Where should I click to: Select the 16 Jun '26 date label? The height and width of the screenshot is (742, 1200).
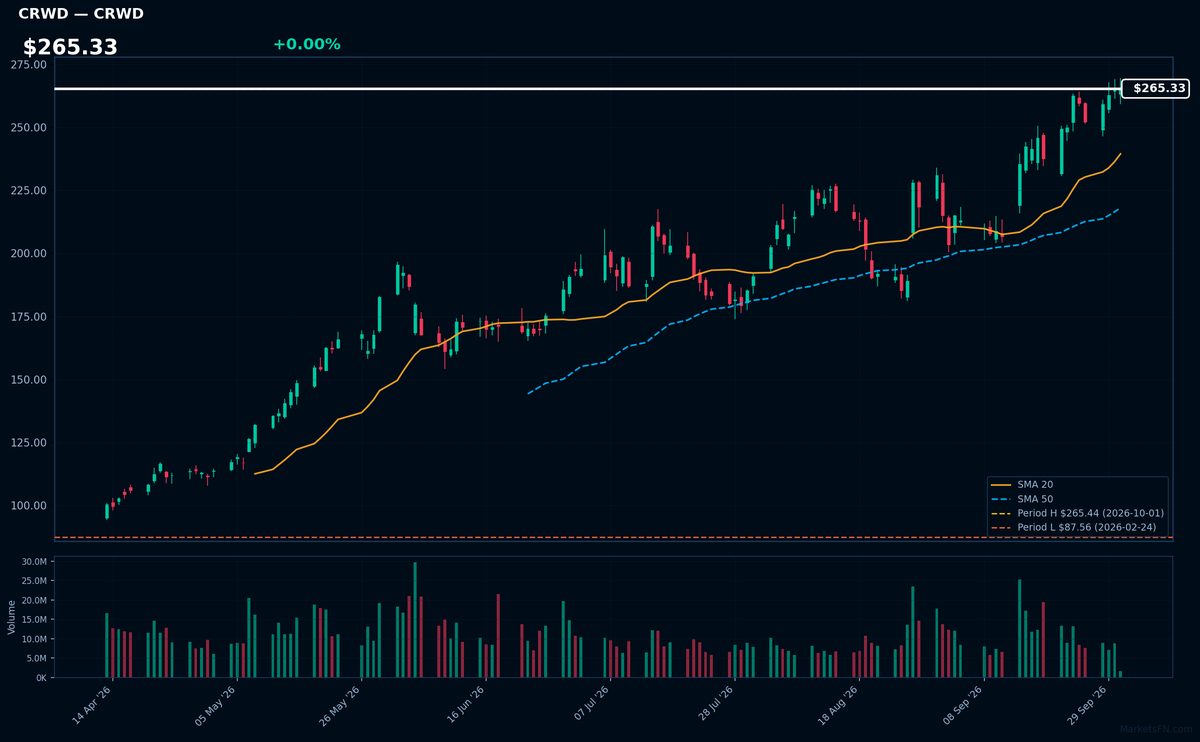click(x=465, y=705)
